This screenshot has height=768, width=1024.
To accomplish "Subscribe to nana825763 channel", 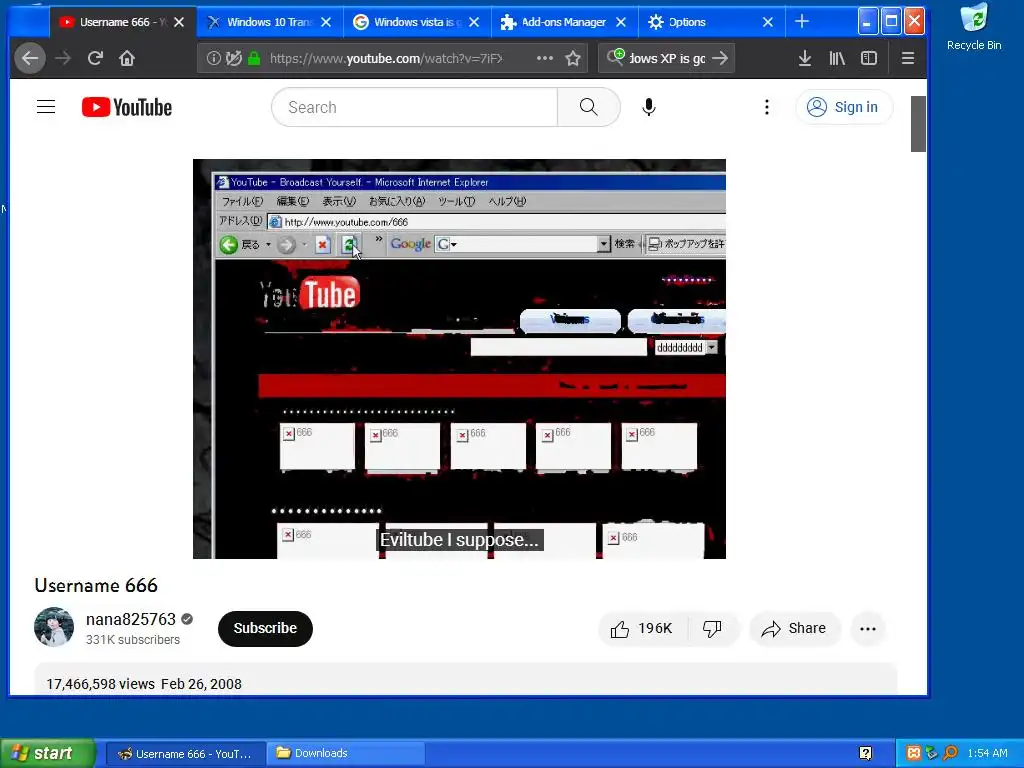I will click(x=265, y=628).
